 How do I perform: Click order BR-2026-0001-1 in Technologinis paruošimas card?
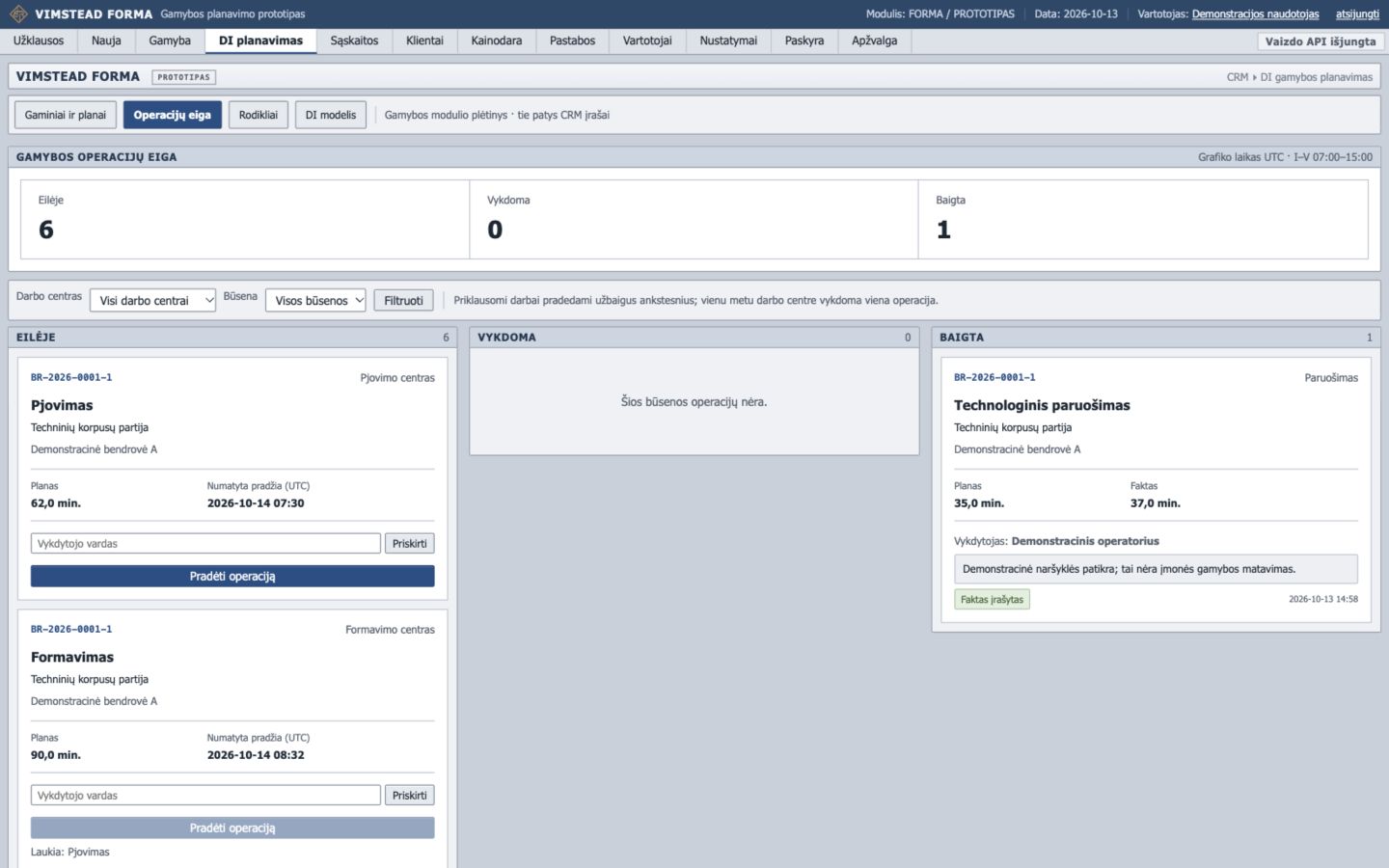[994, 377]
